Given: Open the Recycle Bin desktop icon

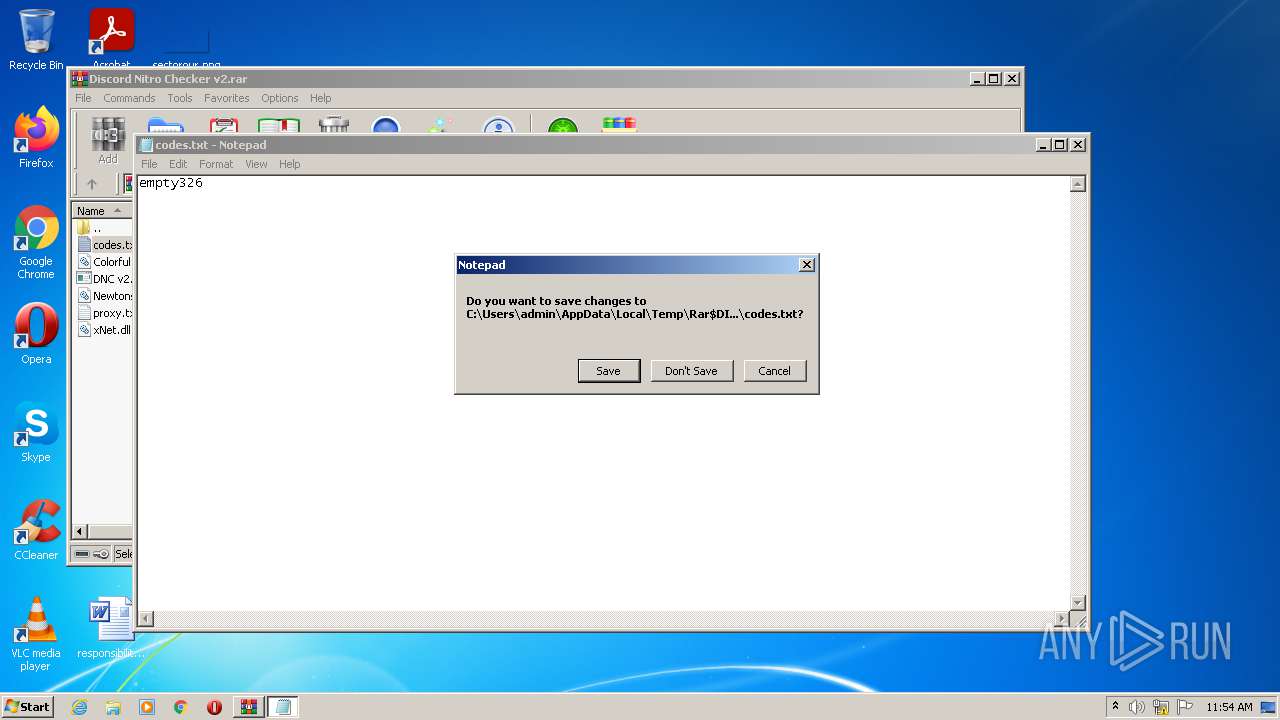Looking at the screenshot, I should [x=36, y=40].
